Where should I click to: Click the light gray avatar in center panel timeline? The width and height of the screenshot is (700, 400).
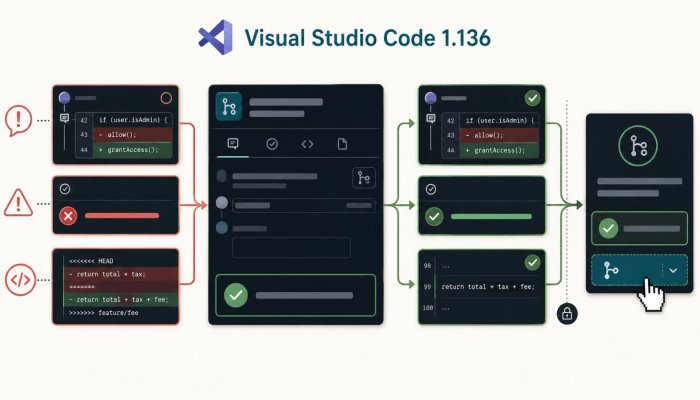[x=222, y=203]
